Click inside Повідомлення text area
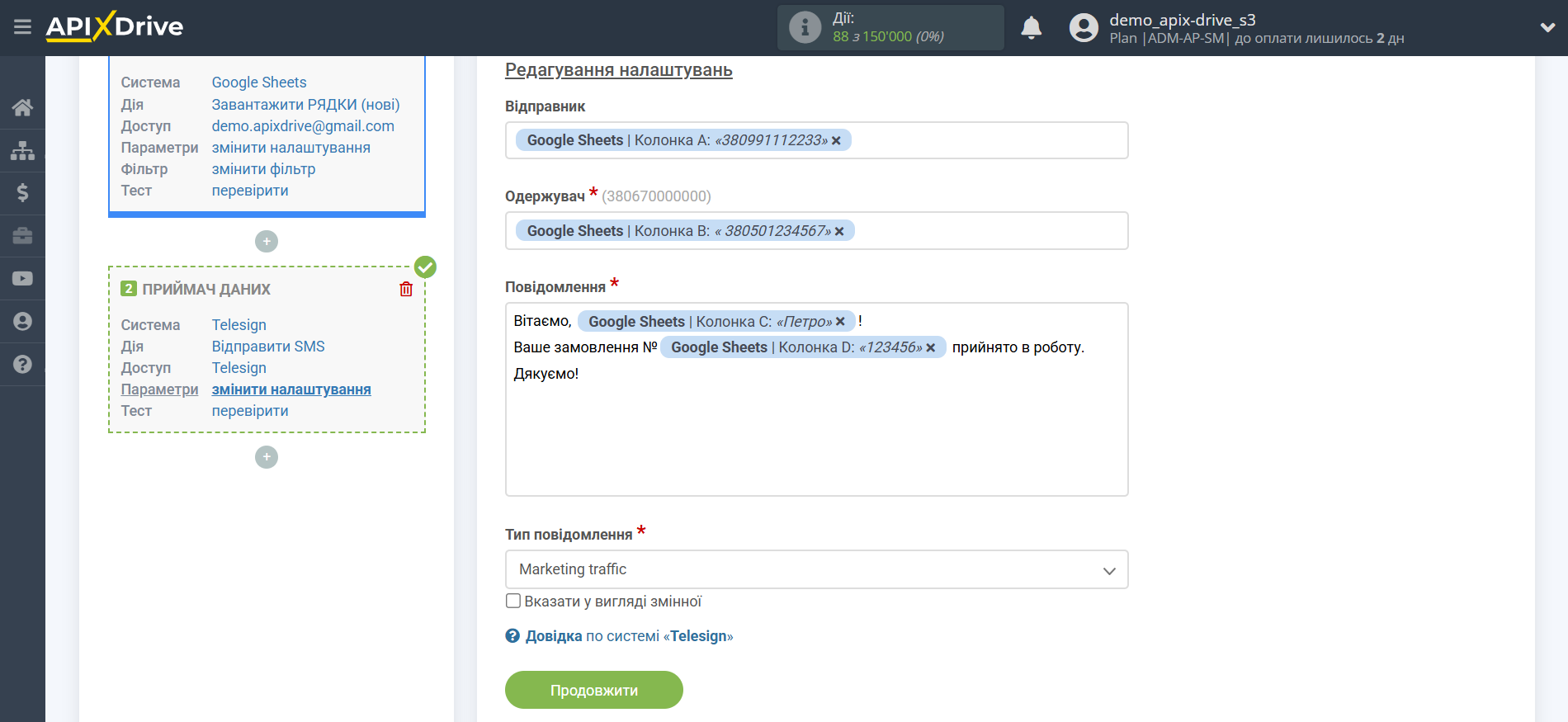The image size is (1568, 722). 816,399
